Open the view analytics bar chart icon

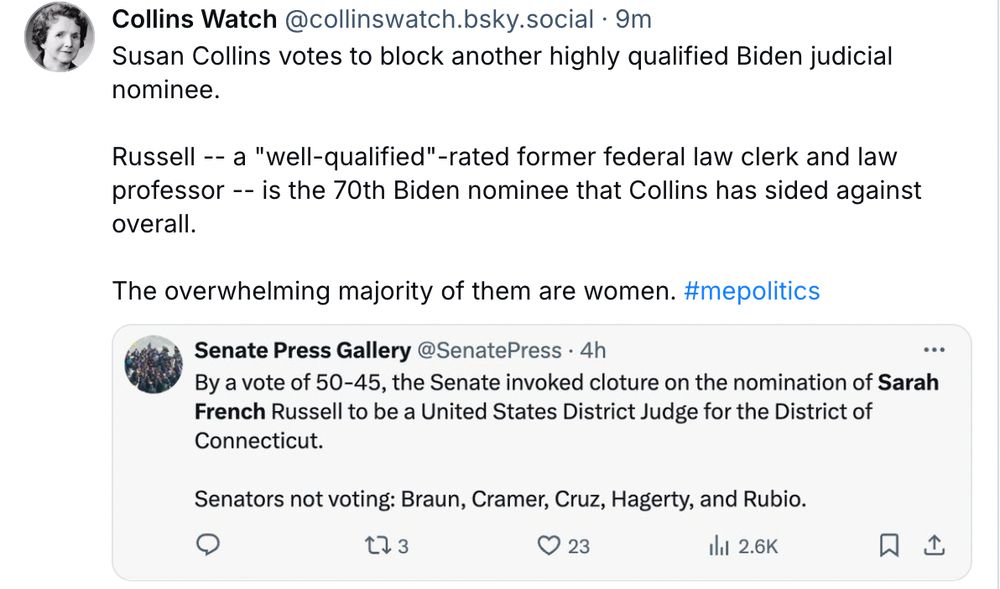[717, 545]
